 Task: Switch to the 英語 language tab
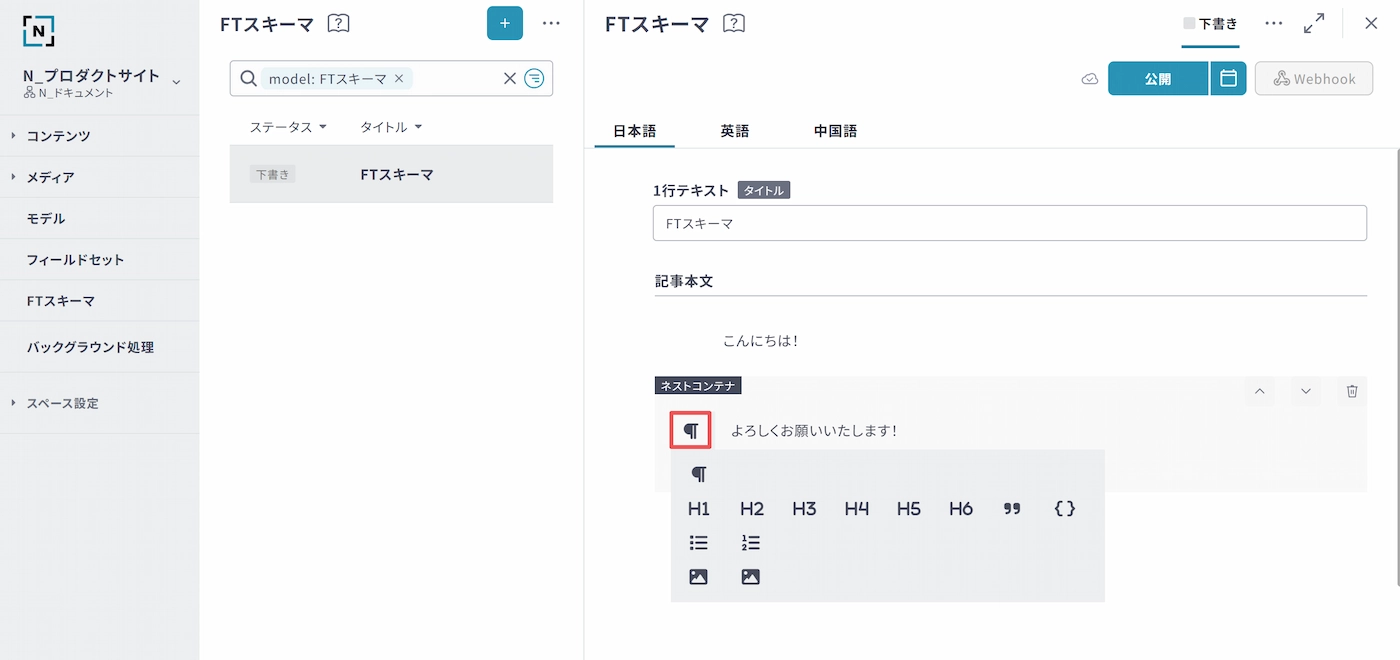point(734,131)
